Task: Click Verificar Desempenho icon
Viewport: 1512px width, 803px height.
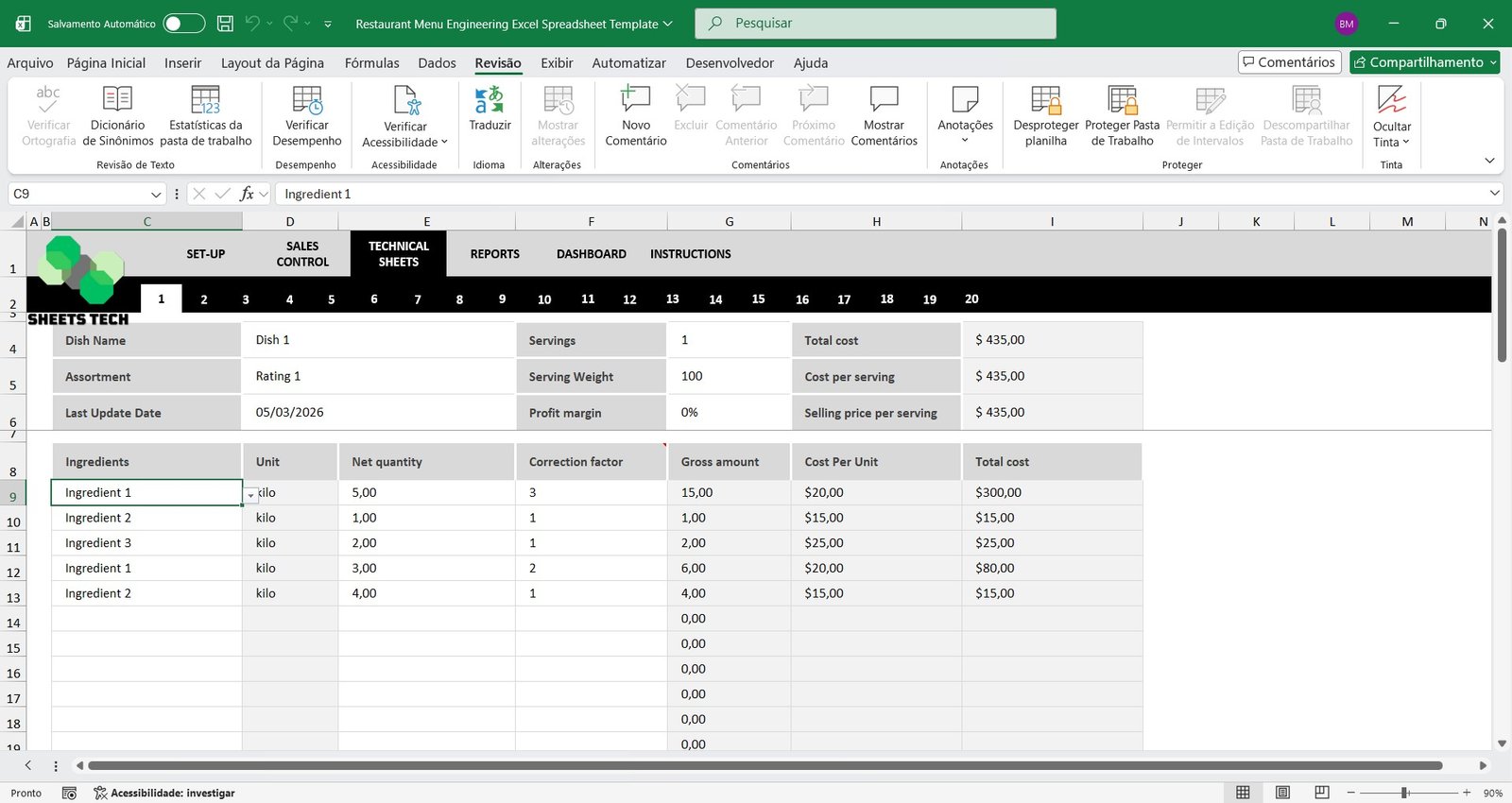Action: (x=307, y=100)
